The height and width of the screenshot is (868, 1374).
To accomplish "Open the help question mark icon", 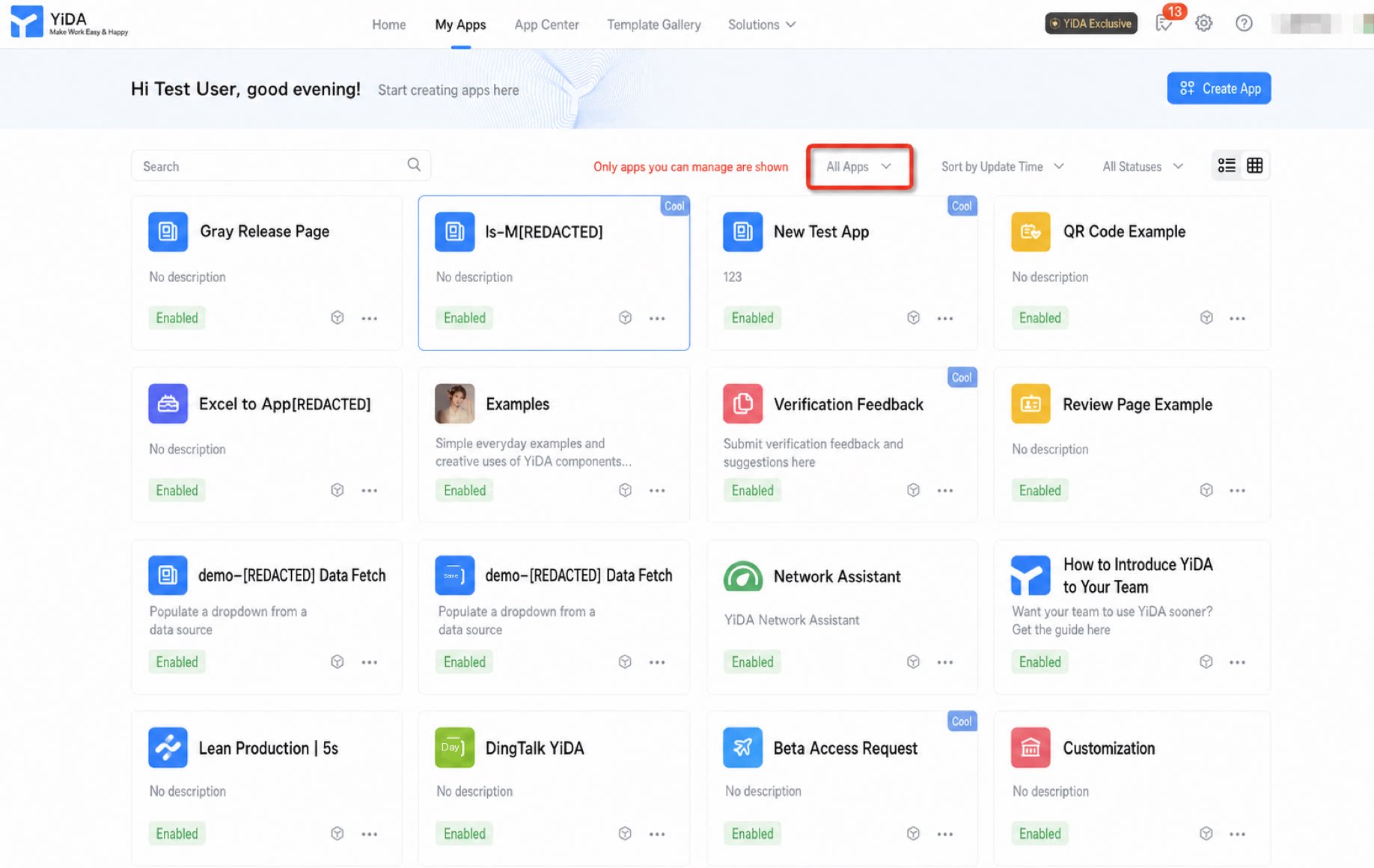I will (x=1243, y=23).
